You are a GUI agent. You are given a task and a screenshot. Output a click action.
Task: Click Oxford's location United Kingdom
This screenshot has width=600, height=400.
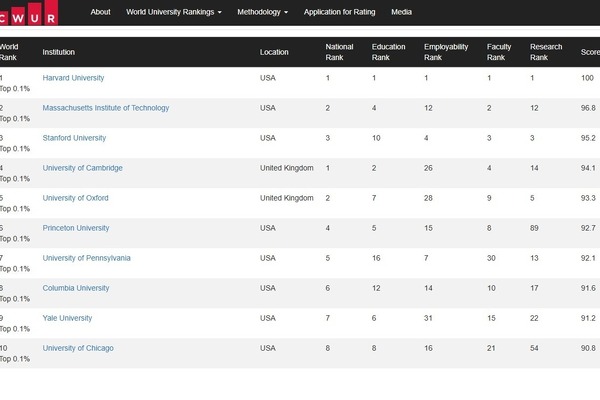[287, 198]
